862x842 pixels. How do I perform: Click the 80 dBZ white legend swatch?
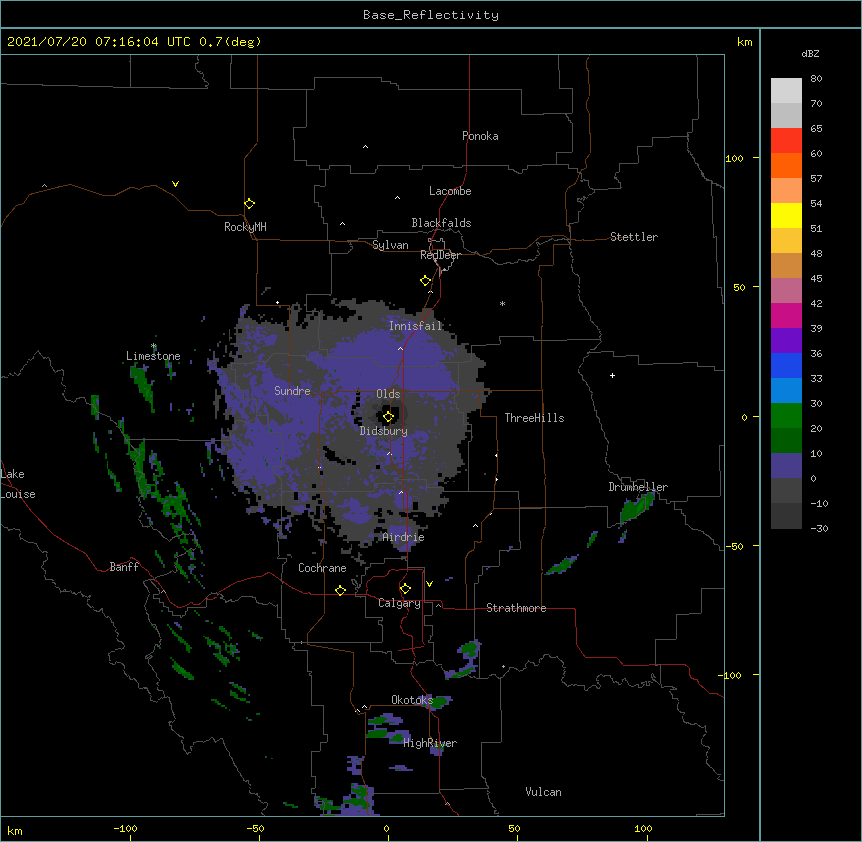click(786, 91)
